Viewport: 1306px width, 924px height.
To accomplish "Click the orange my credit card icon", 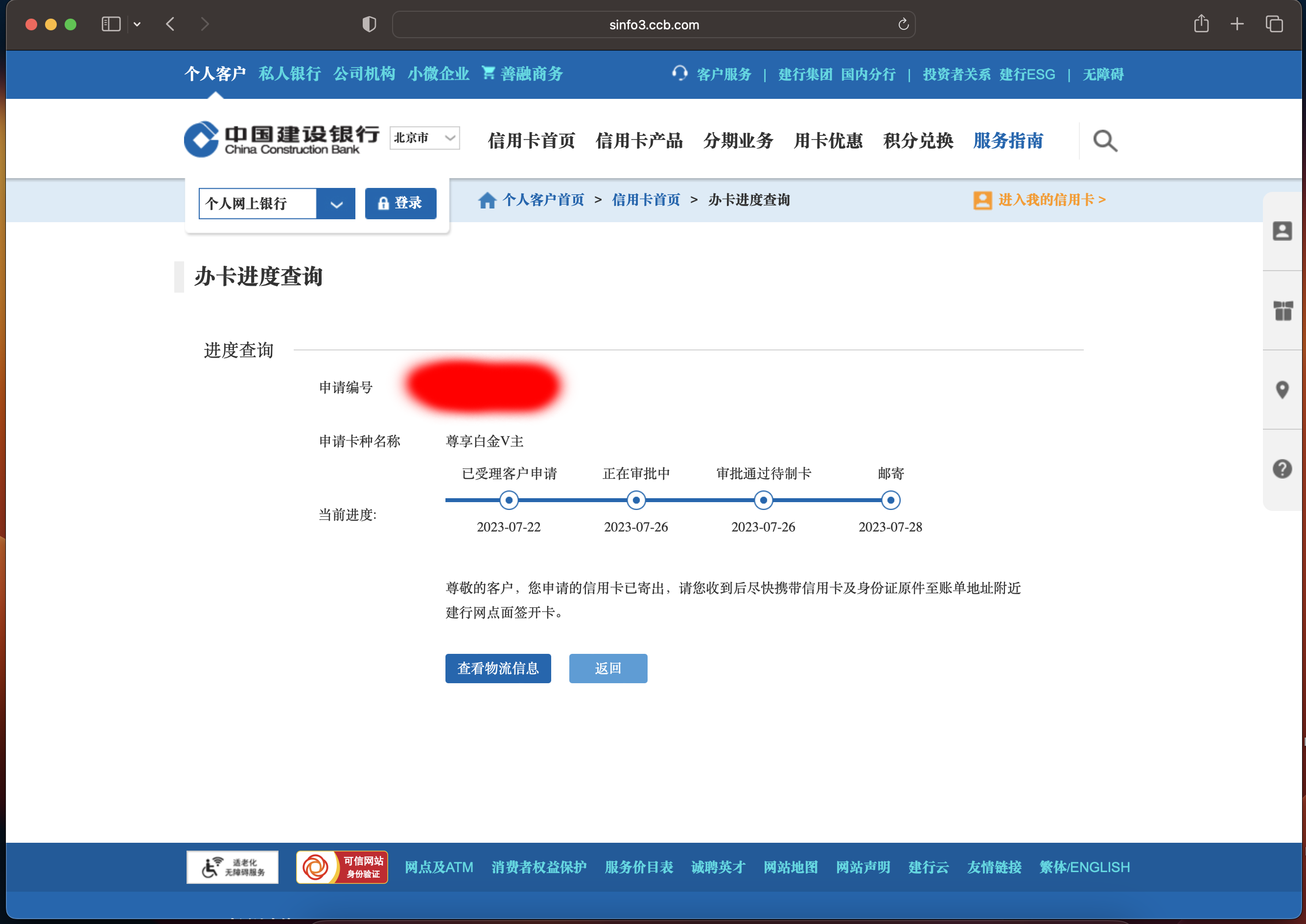I will click(x=982, y=200).
